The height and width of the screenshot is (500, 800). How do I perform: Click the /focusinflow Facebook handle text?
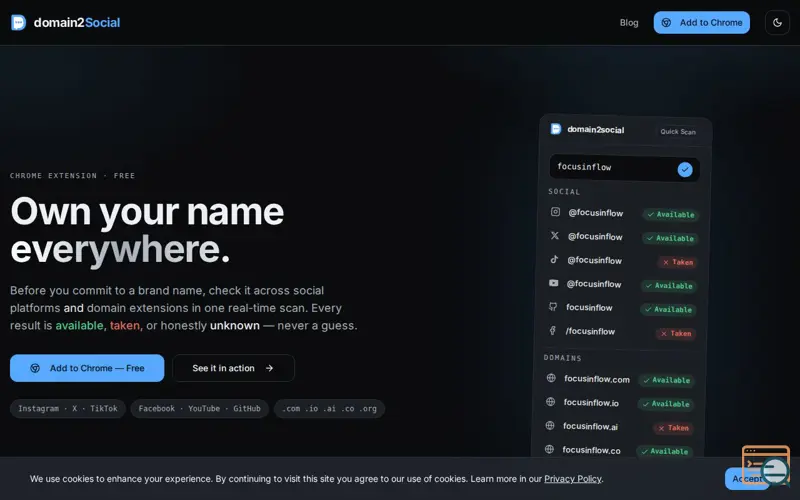click(x=590, y=332)
